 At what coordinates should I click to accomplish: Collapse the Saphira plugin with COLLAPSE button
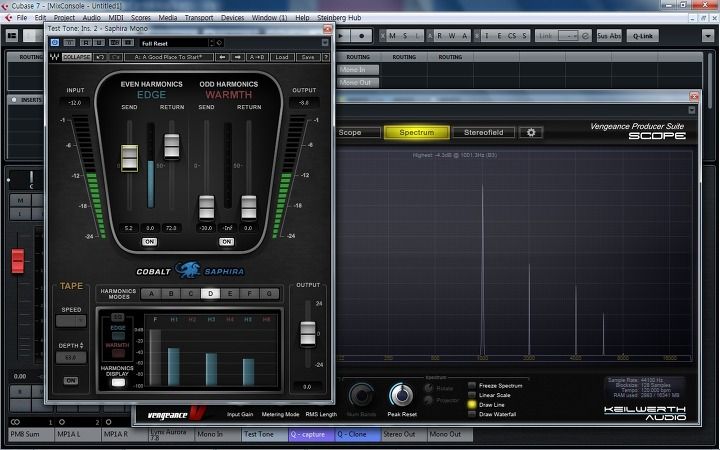77,57
